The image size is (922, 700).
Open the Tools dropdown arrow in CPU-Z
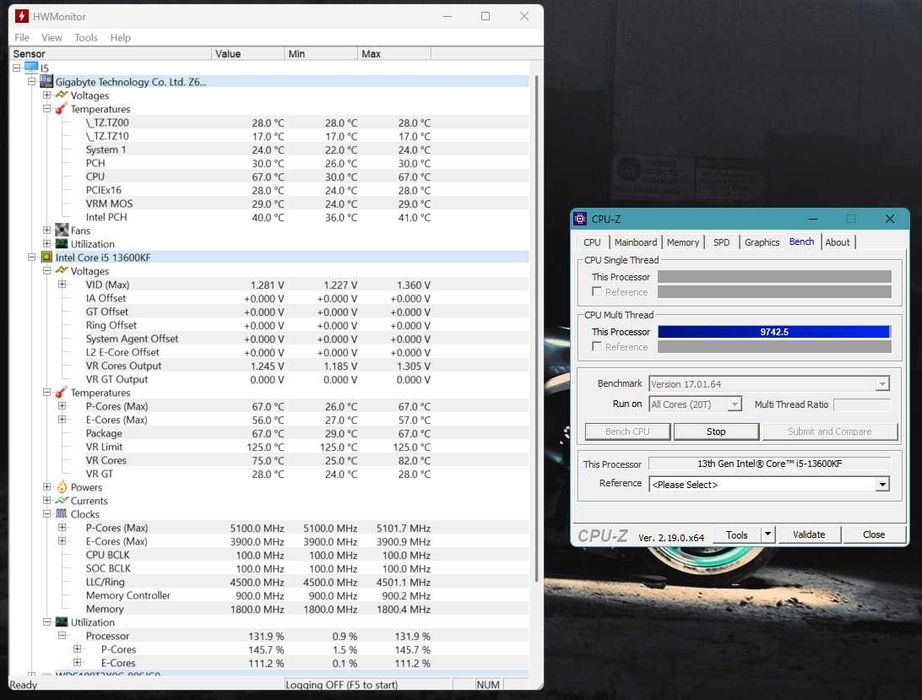tap(767, 534)
